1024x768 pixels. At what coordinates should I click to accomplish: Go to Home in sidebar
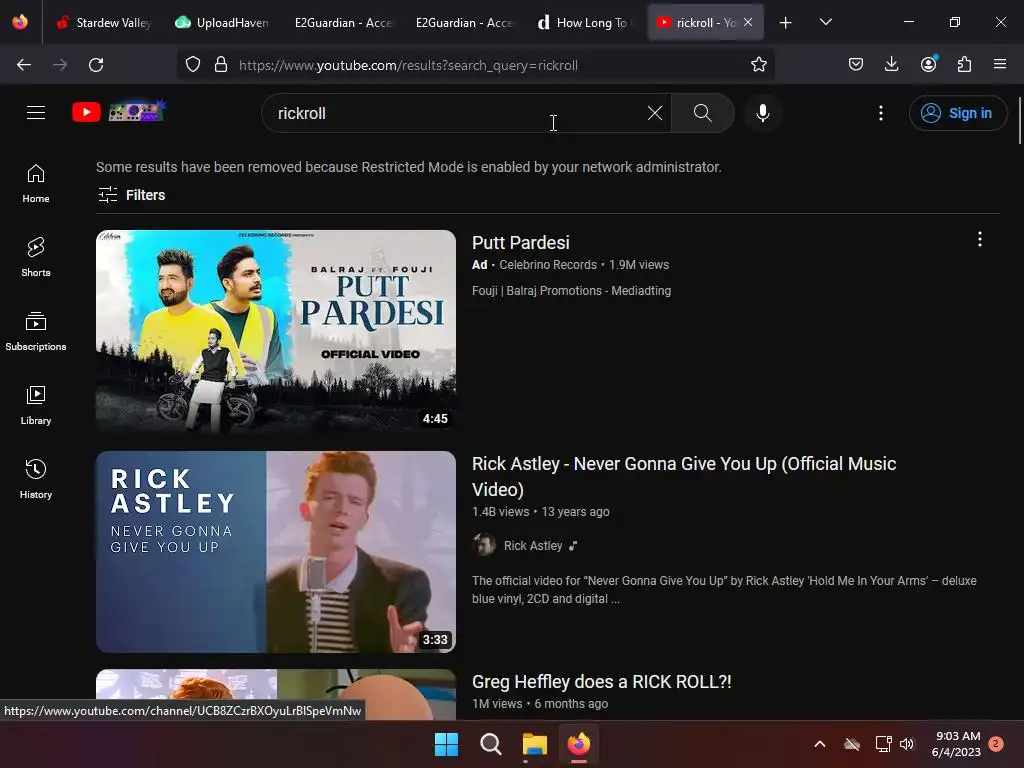pos(36,184)
